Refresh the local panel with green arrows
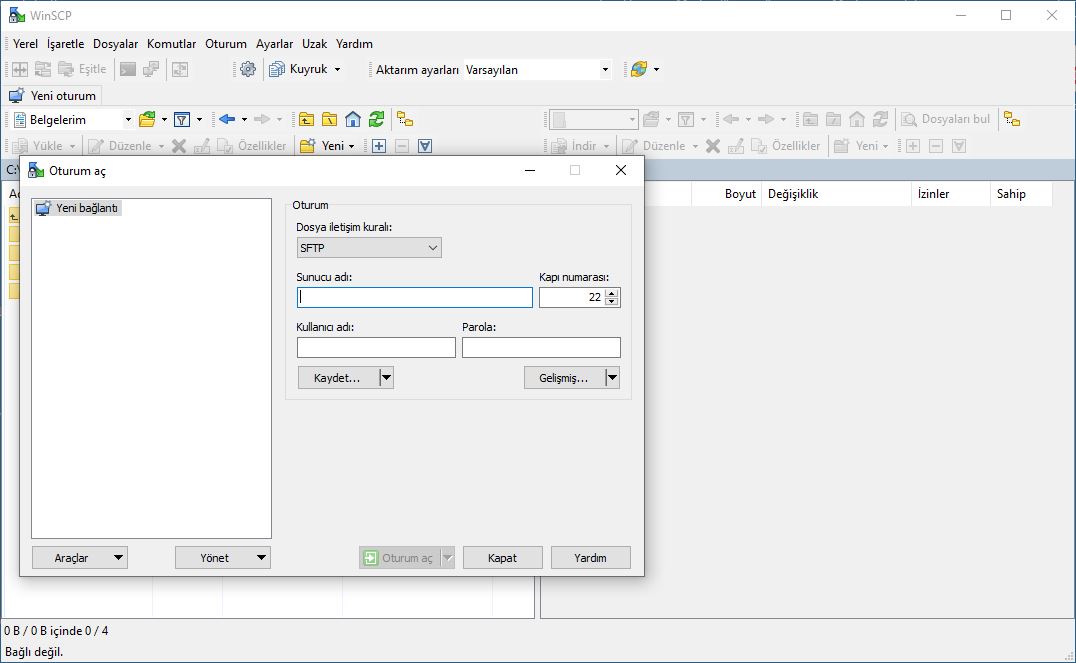Screen dimensions: 1076x663 376,119
